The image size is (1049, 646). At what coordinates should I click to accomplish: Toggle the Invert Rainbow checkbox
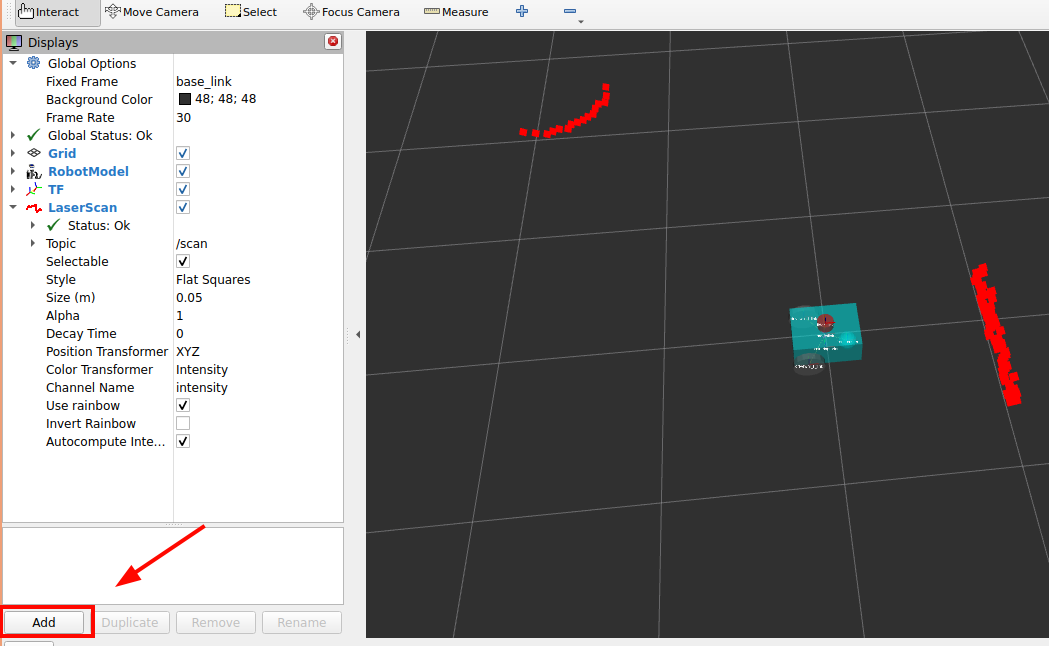point(183,424)
